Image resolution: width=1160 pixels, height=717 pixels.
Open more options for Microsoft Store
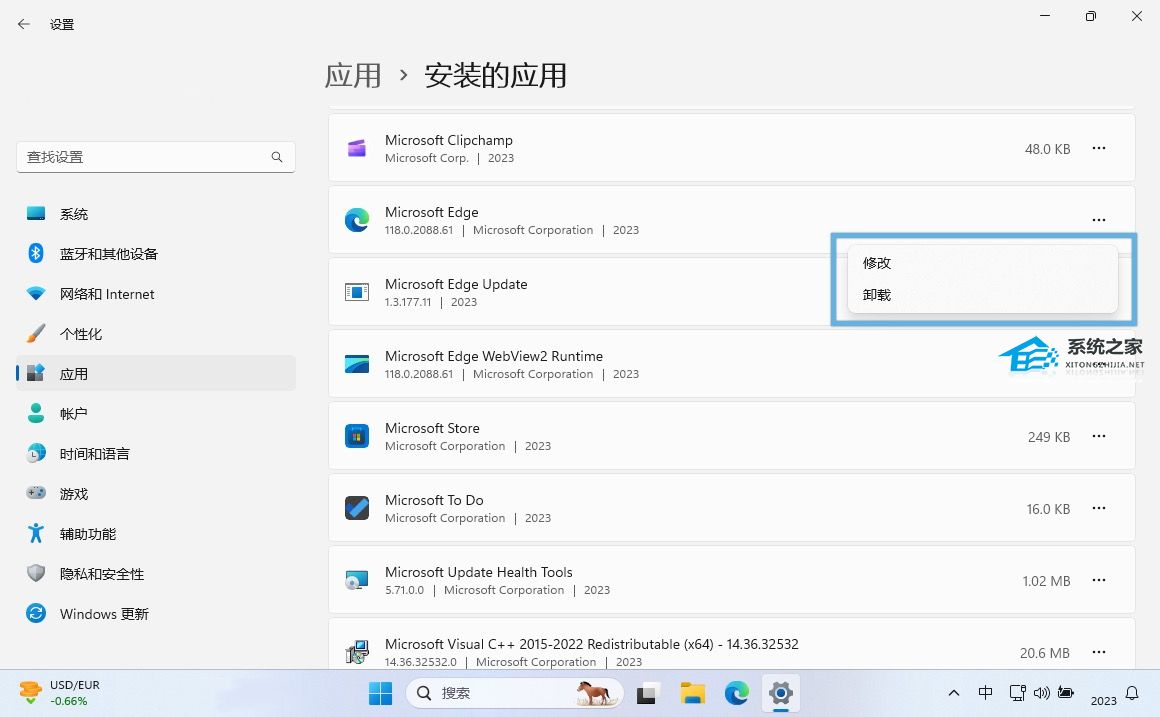[x=1099, y=436]
